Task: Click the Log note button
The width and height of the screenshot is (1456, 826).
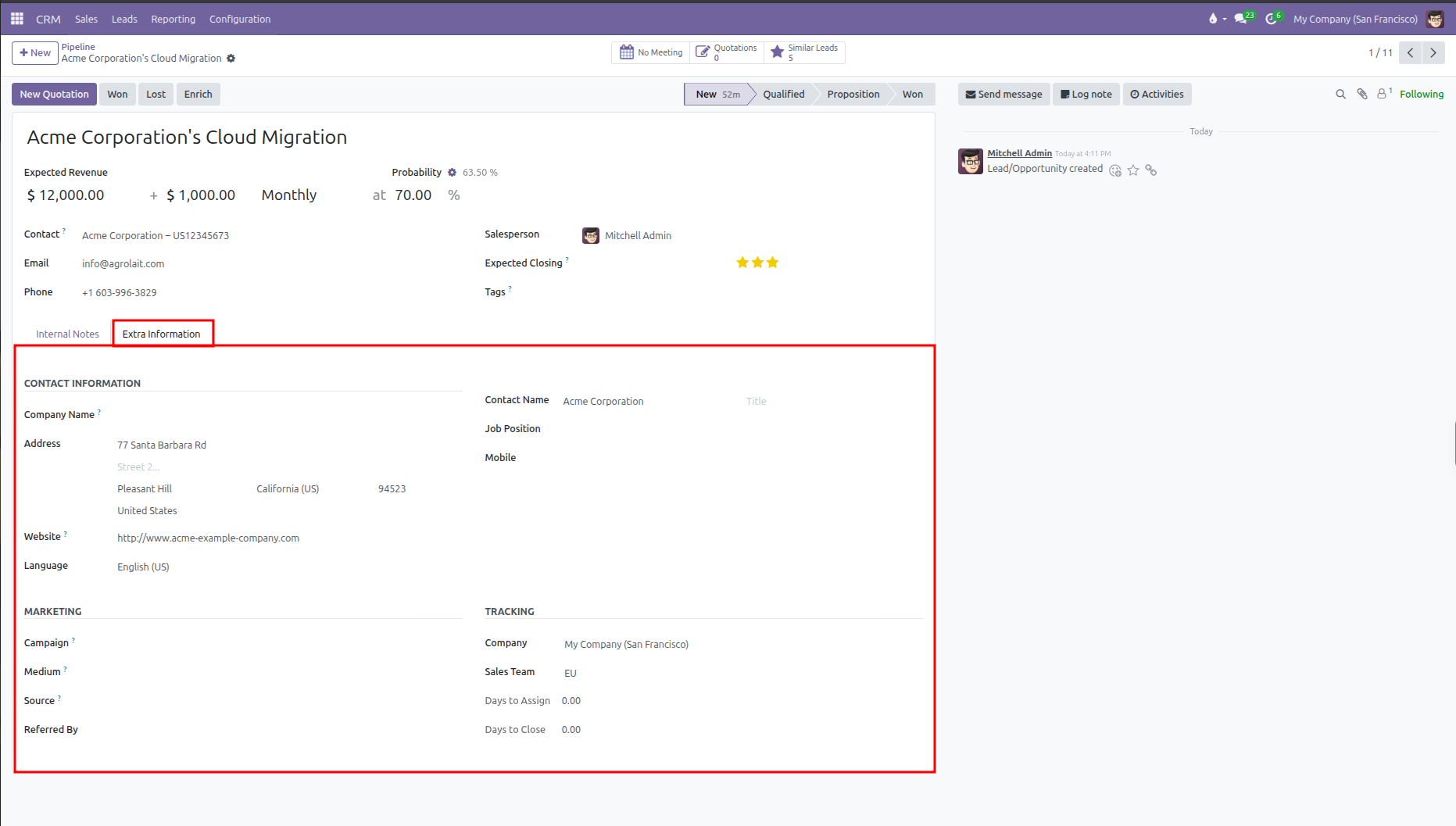Action: pyautogui.click(x=1086, y=95)
